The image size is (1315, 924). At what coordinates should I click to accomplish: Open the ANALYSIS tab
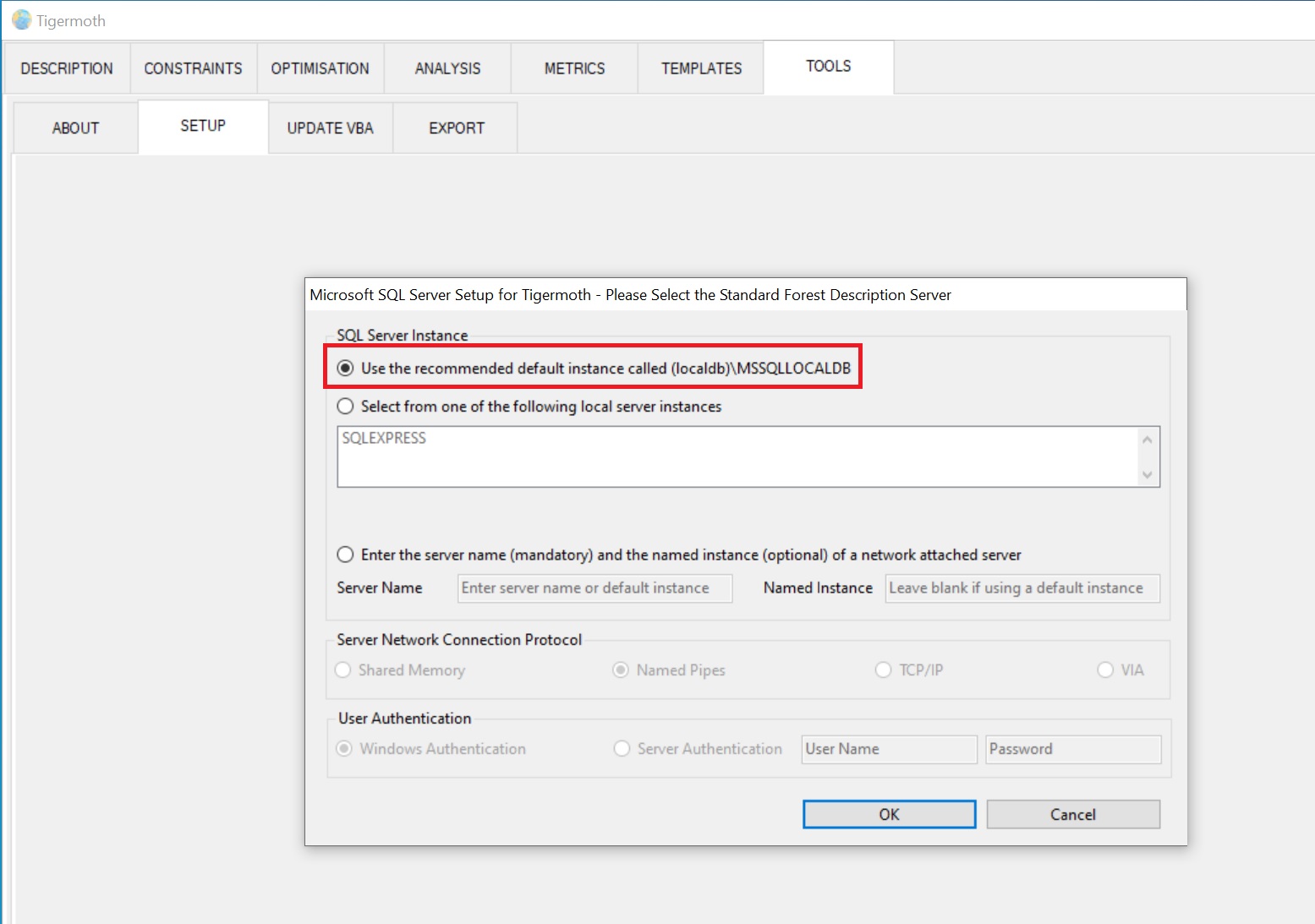(447, 68)
